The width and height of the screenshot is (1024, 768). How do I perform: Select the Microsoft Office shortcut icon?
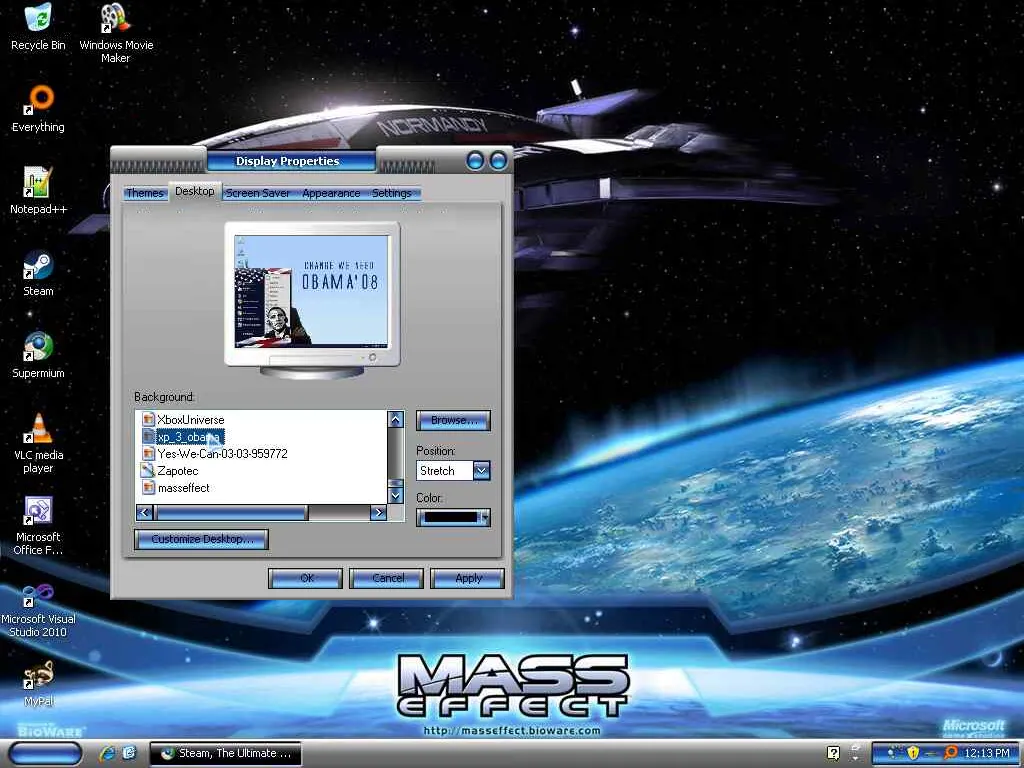click(38, 525)
